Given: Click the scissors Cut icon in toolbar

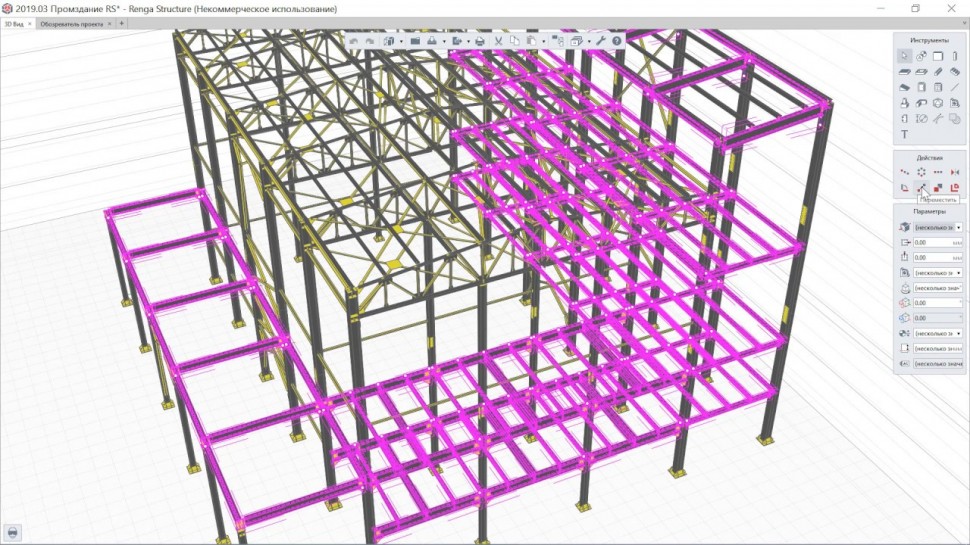Looking at the screenshot, I should [497, 41].
